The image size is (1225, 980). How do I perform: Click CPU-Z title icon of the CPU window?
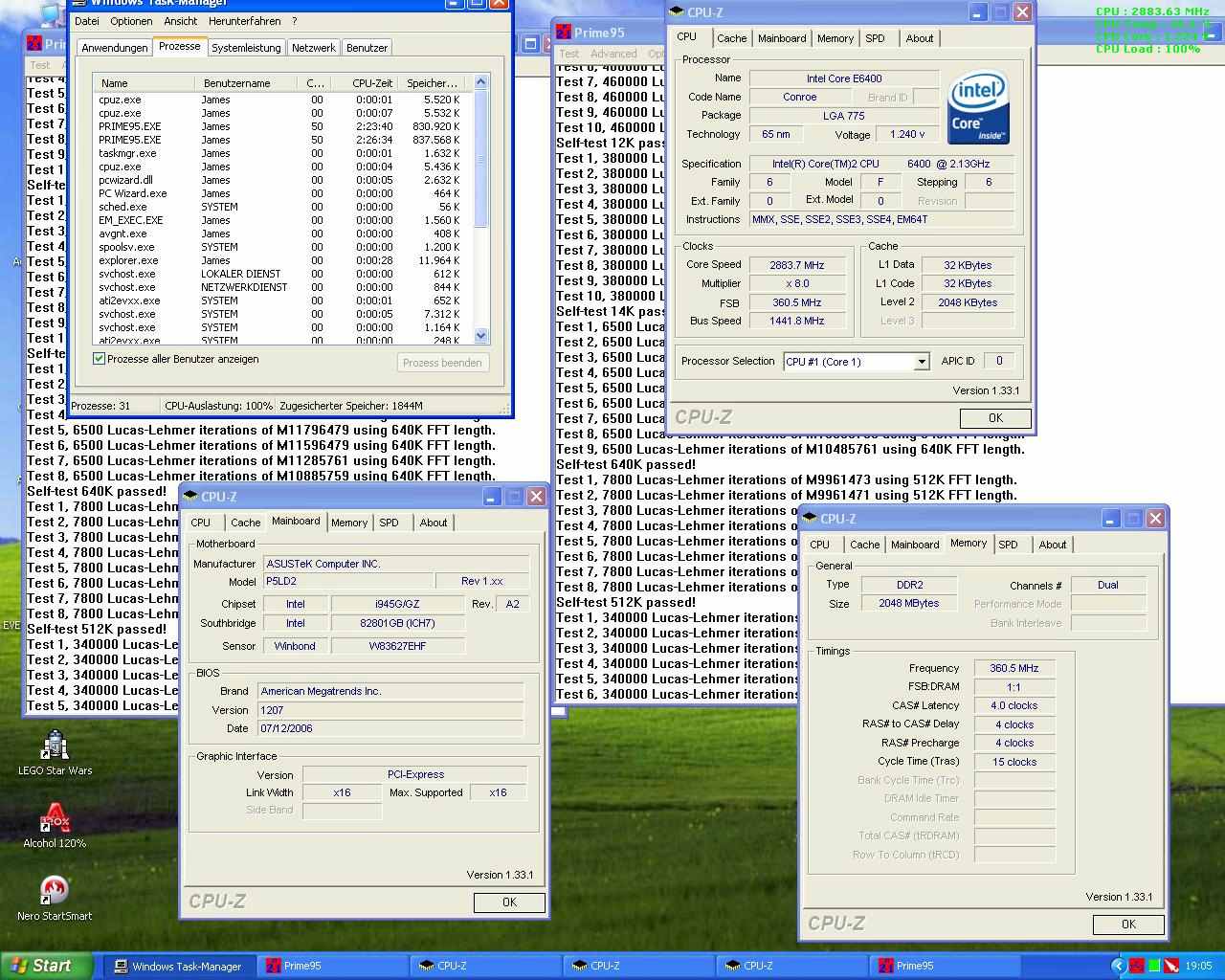point(677,12)
